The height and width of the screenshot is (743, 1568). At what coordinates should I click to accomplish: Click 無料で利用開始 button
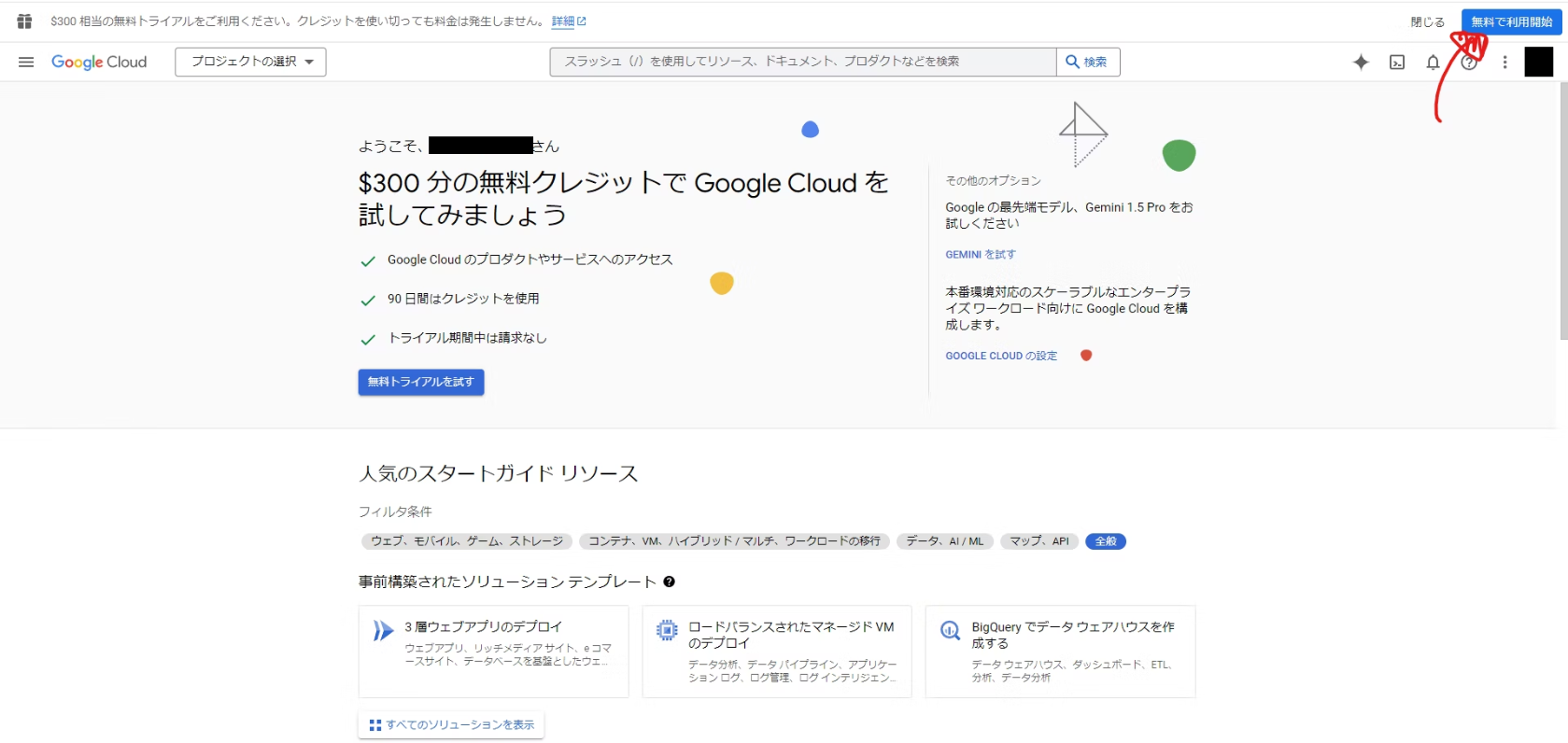pyautogui.click(x=1511, y=21)
